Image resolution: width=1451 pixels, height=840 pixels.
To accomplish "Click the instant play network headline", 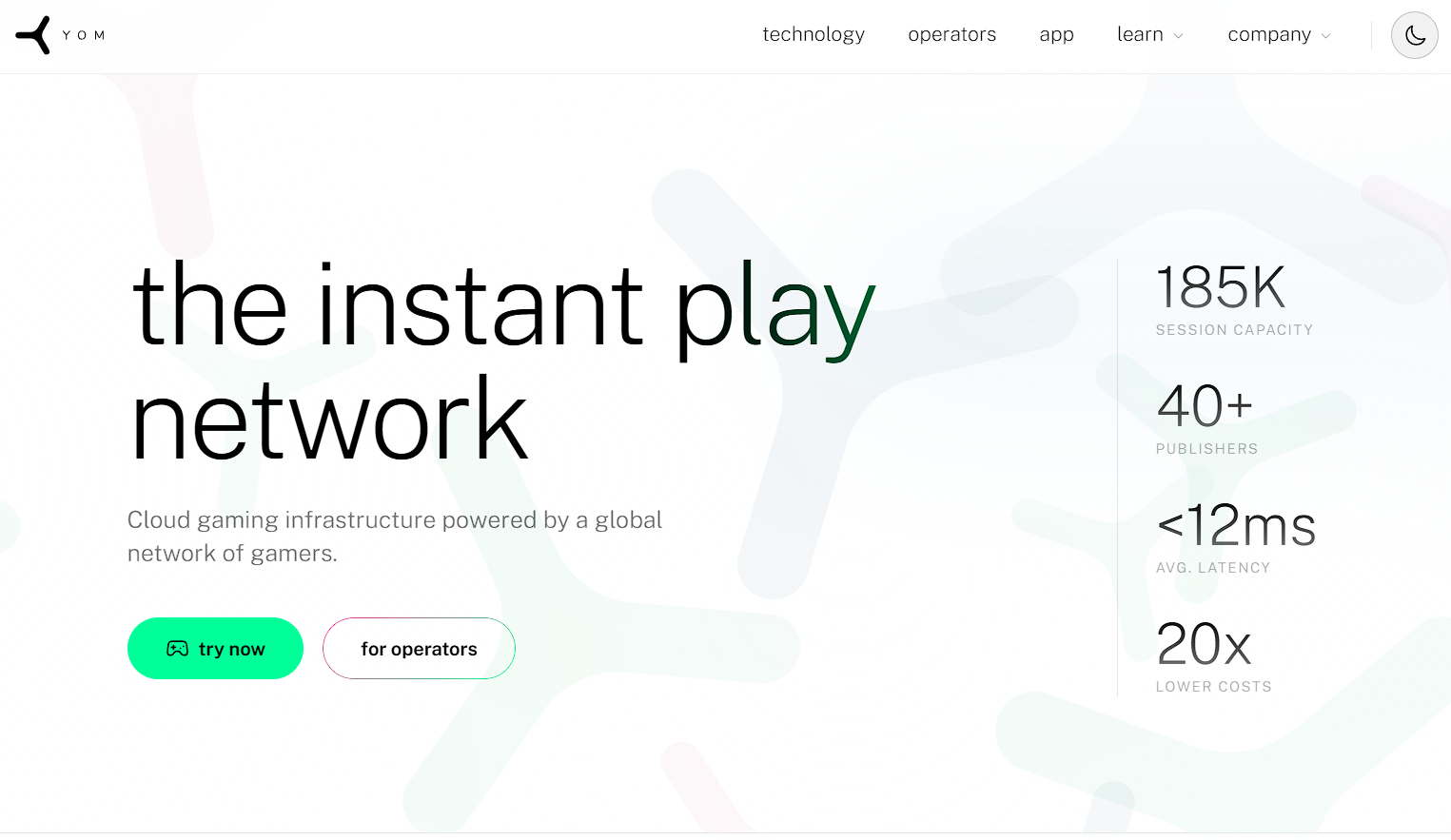I will tap(502, 361).
